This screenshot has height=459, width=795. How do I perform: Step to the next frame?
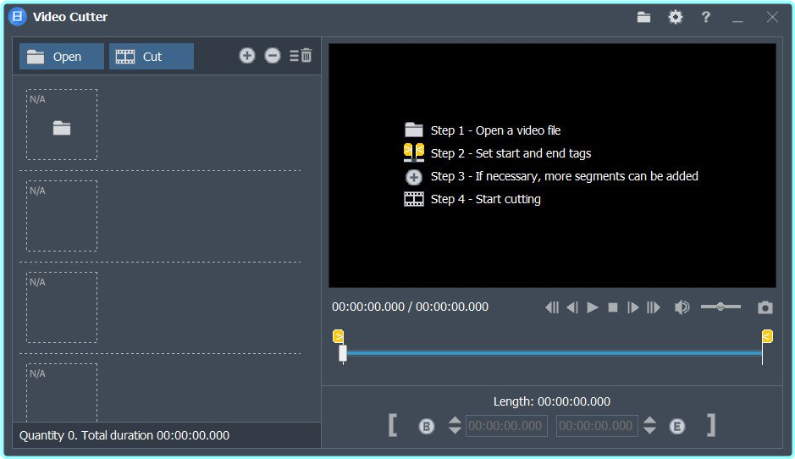click(x=633, y=307)
